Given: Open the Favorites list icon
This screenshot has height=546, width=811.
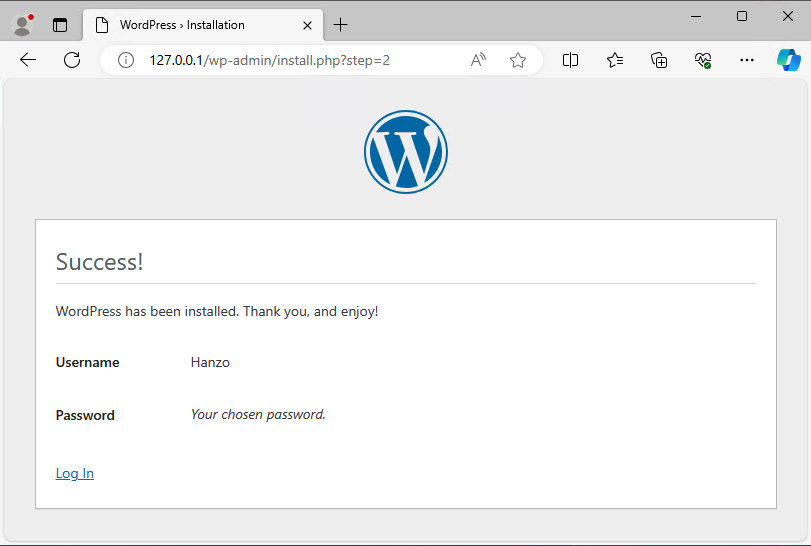Looking at the screenshot, I should point(615,60).
